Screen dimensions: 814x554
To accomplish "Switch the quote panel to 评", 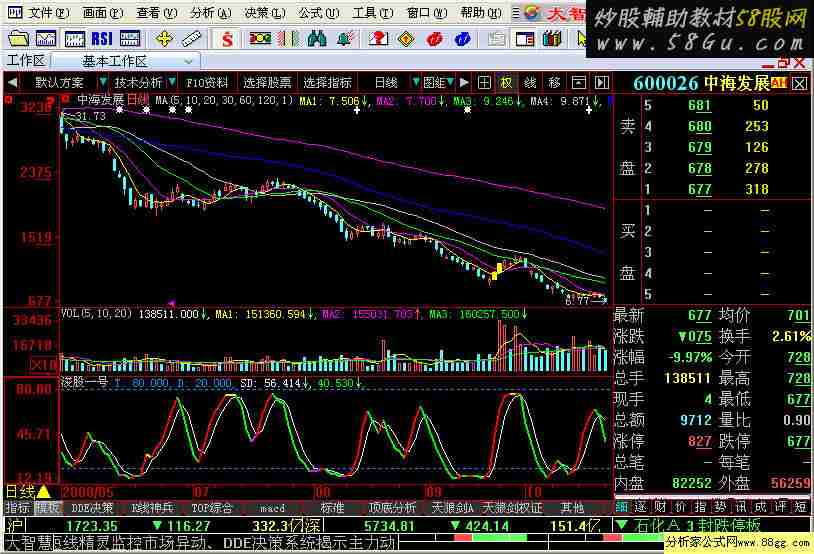I will point(780,506).
